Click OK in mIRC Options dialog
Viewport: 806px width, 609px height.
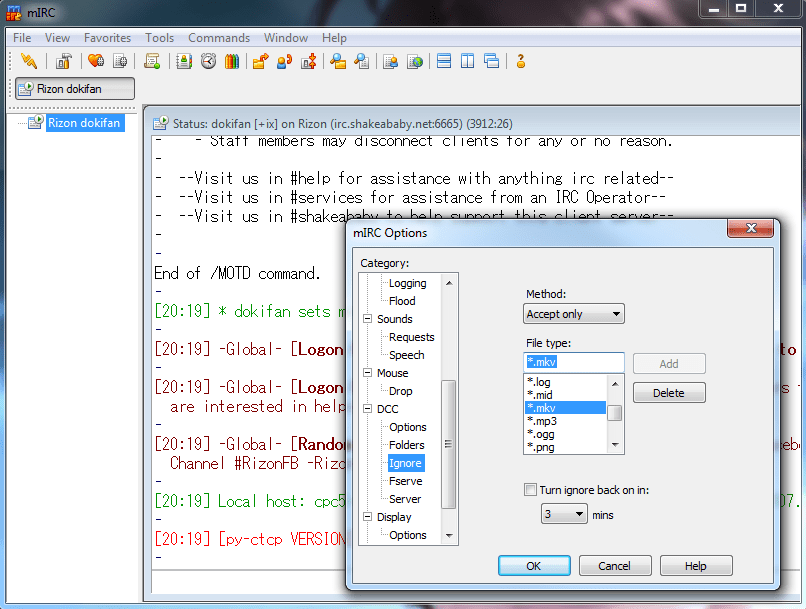coord(534,565)
